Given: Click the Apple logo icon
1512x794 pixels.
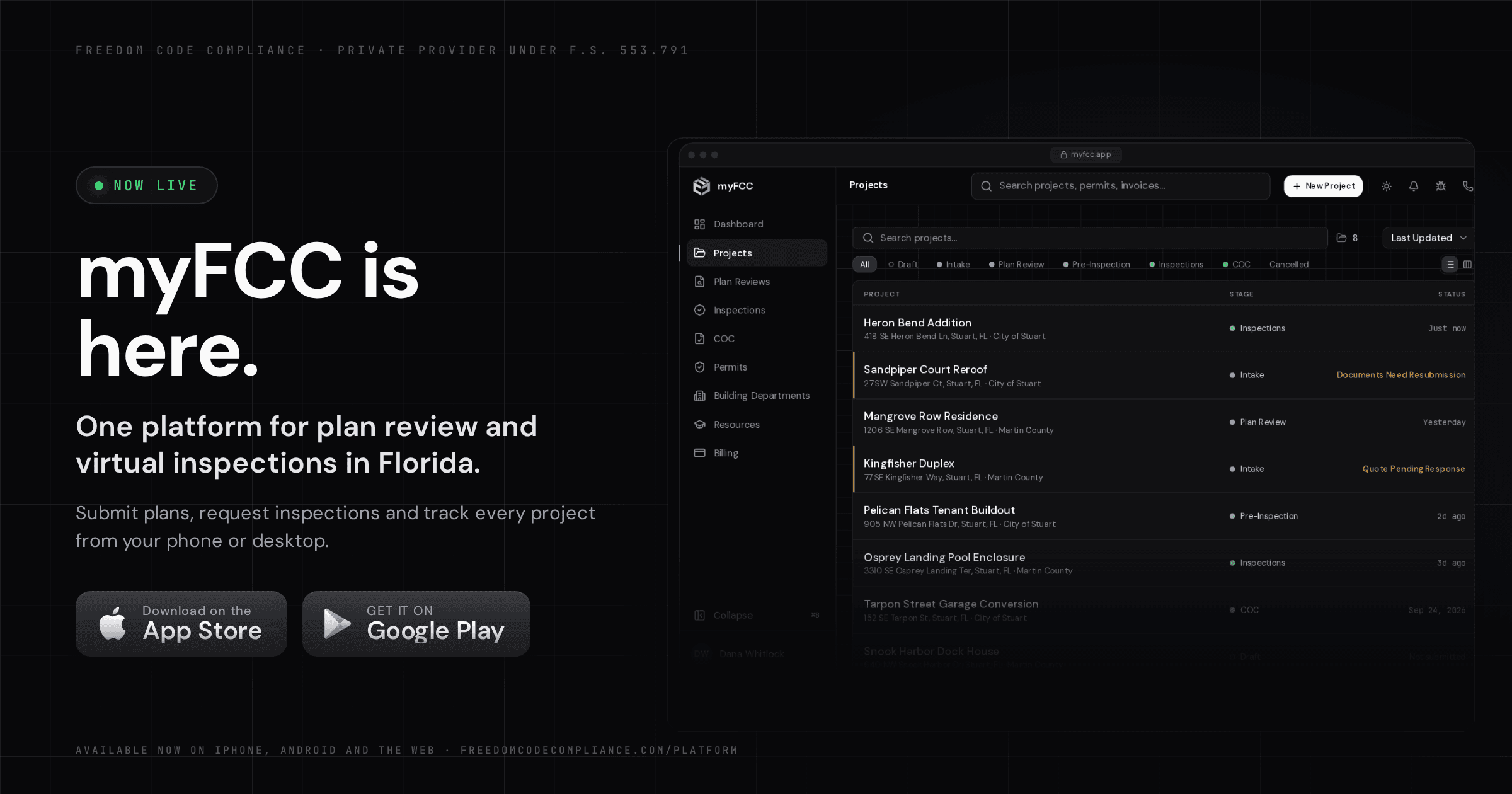Looking at the screenshot, I should pyautogui.click(x=113, y=623).
